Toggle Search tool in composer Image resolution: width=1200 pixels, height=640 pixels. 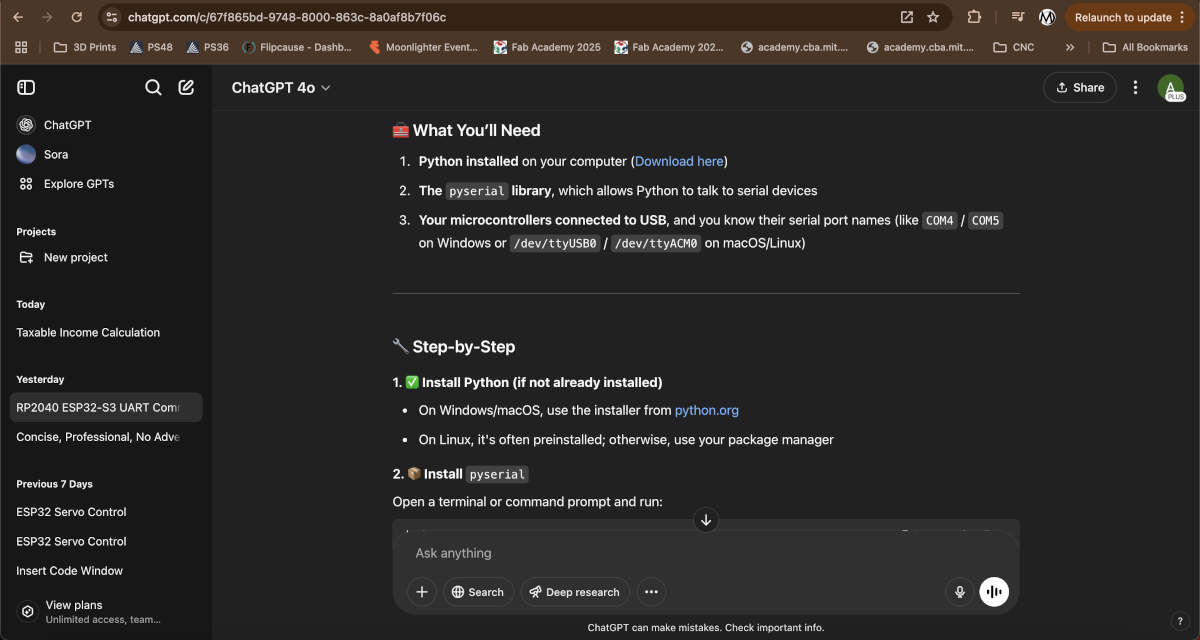point(478,592)
